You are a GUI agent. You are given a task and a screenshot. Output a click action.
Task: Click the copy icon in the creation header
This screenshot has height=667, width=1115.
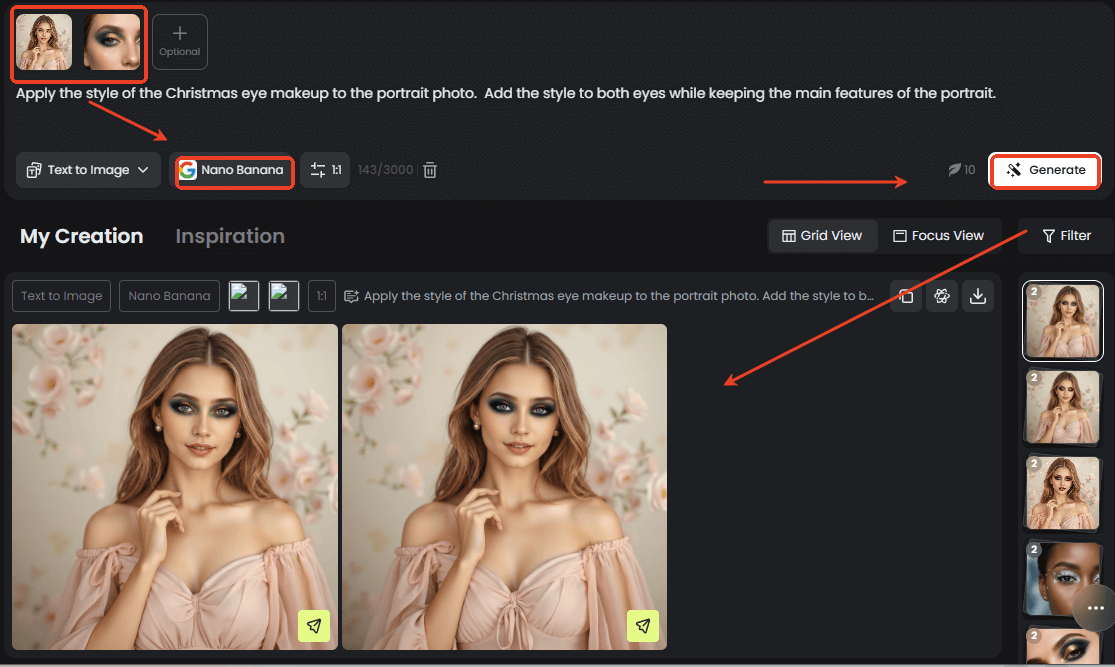pos(906,296)
